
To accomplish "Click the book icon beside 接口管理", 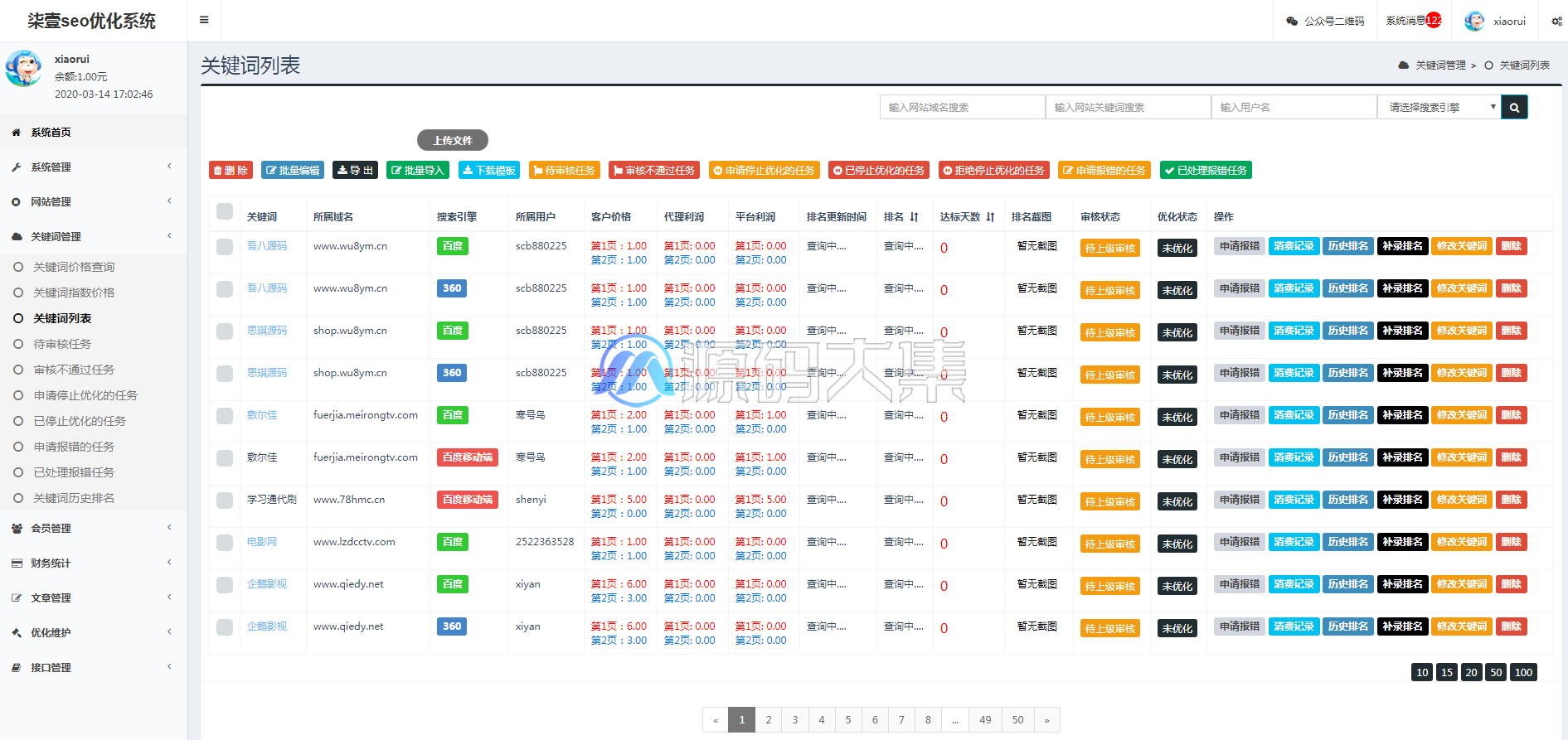I will click(17, 668).
